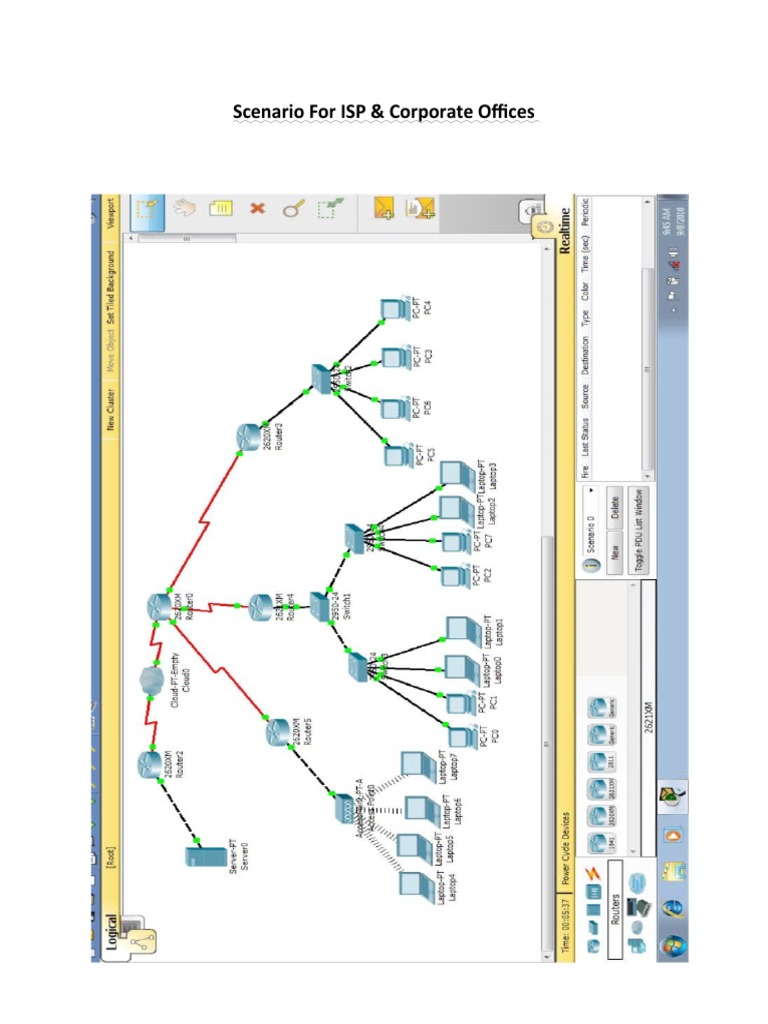Click the Server0 server icon
Image resolution: width=768 pixels, height=1024 pixels.
(206, 857)
